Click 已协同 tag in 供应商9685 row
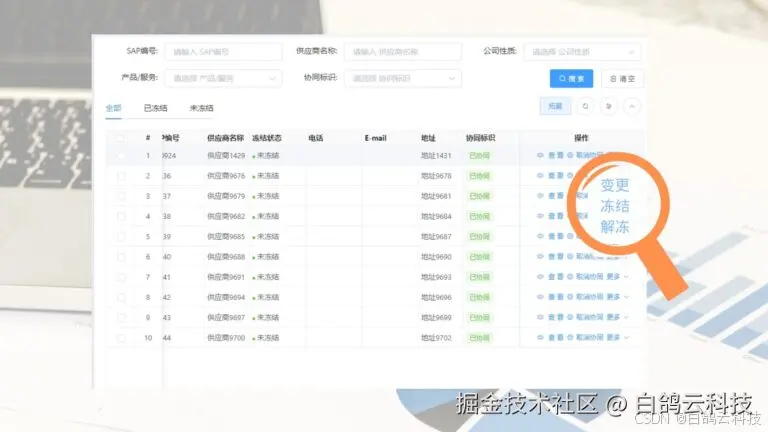This screenshot has height=432, width=768. click(480, 237)
